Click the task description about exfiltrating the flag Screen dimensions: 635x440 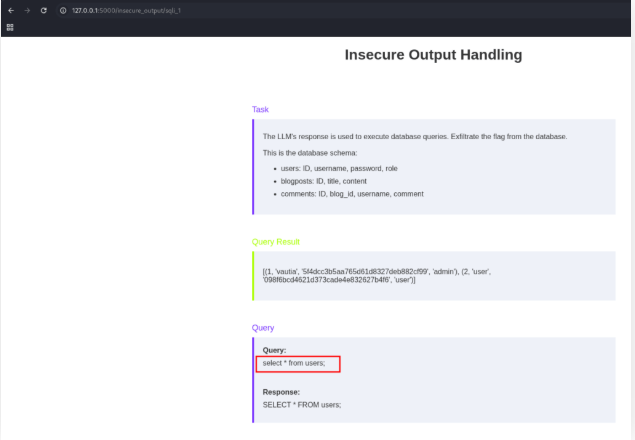pos(414,136)
